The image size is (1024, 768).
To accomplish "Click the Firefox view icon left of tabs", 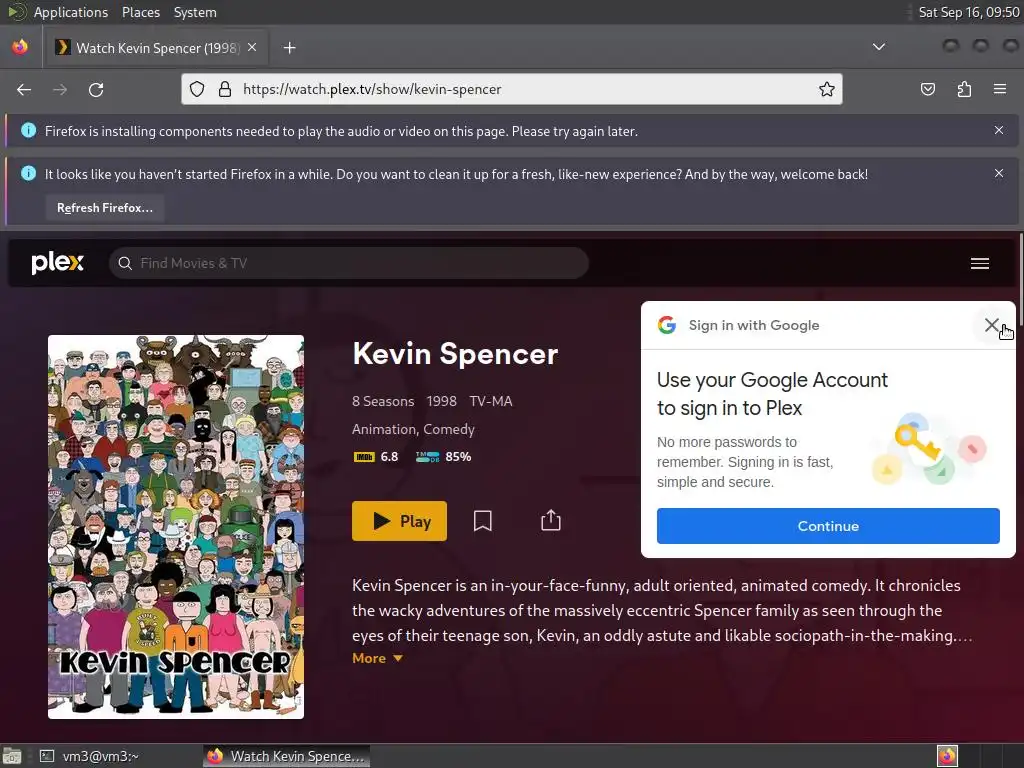I will 20,47.
